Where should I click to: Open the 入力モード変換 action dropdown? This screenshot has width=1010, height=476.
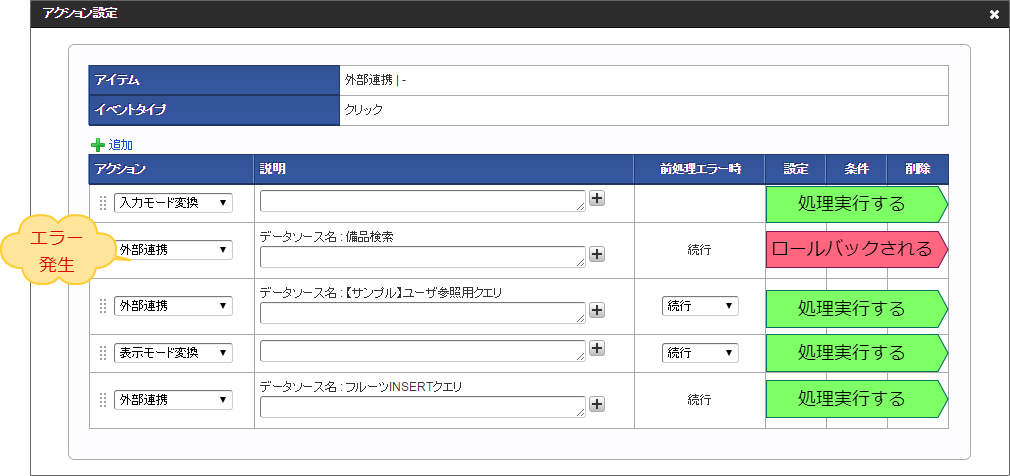click(x=173, y=203)
